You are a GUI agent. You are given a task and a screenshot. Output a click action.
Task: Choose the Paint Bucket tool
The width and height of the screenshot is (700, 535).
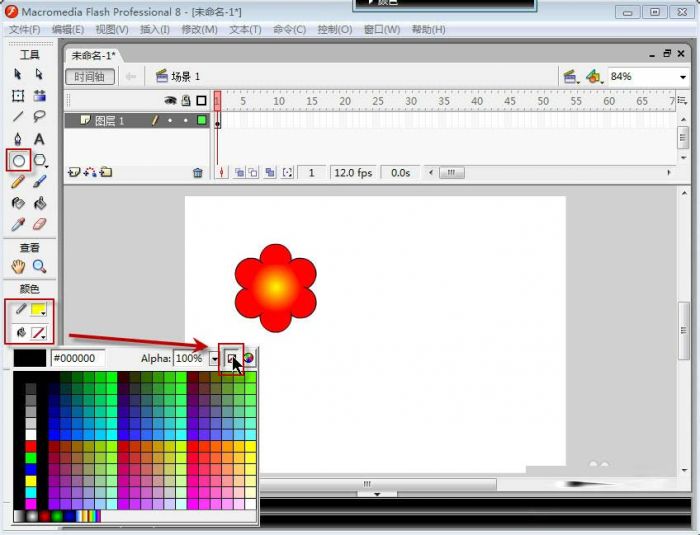tap(40, 203)
